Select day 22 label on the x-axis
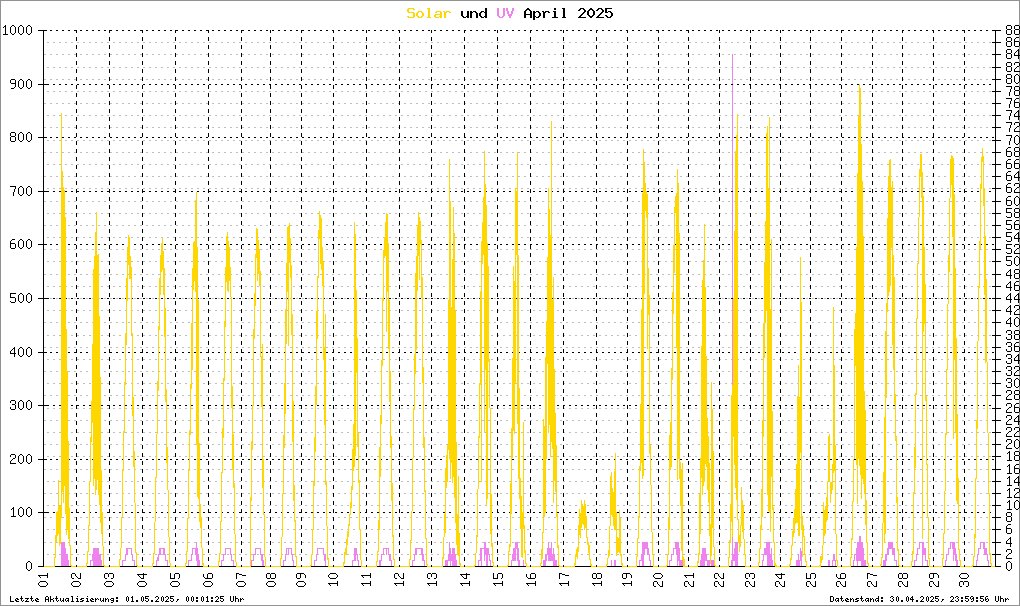The image size is (1020, 606). click(x=722, y=579)
